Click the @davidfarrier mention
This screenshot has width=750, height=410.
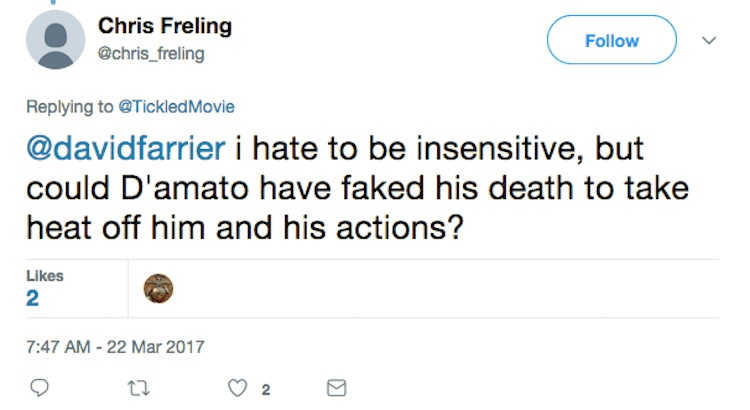127,148
